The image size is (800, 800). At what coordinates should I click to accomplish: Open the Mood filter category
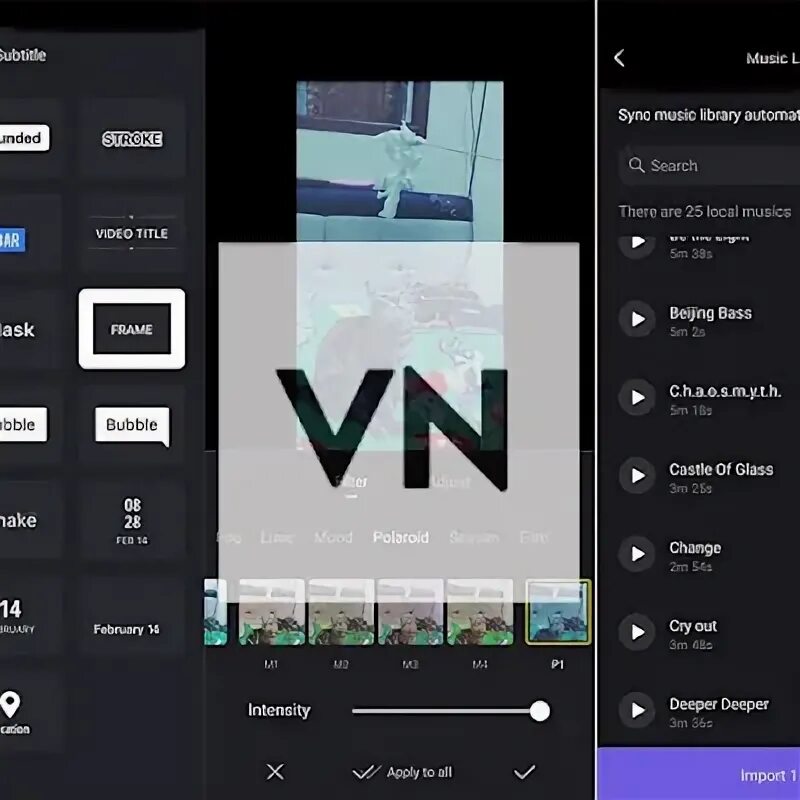(333, 537)
